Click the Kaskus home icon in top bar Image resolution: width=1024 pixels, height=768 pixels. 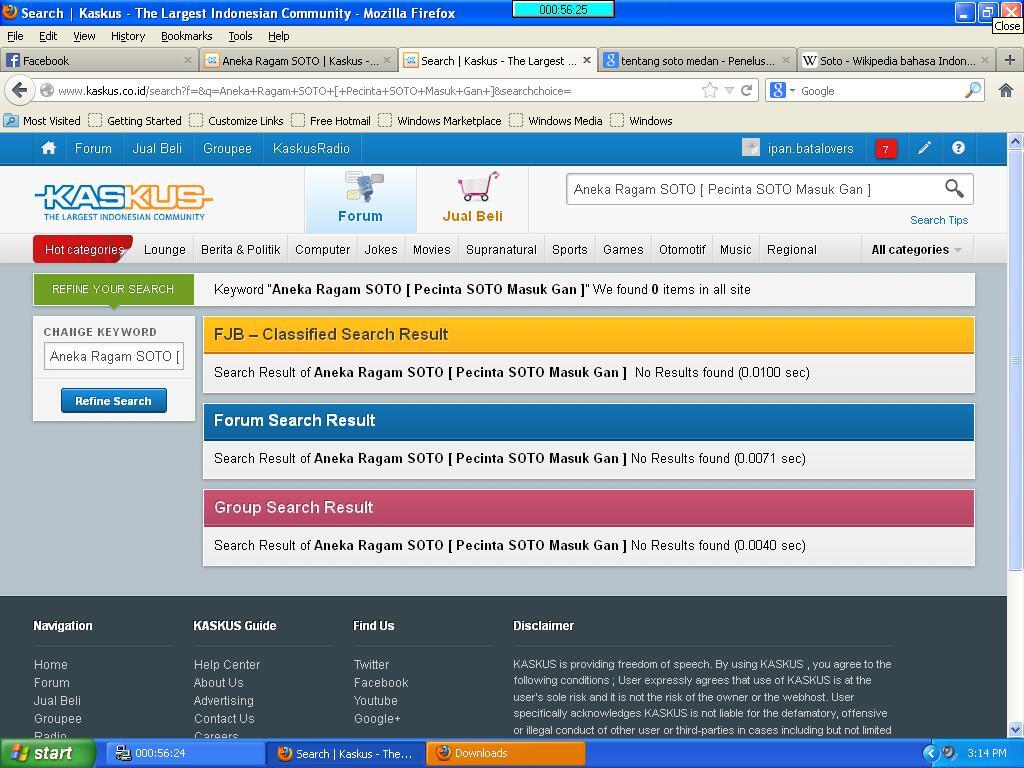pos(48,148)
